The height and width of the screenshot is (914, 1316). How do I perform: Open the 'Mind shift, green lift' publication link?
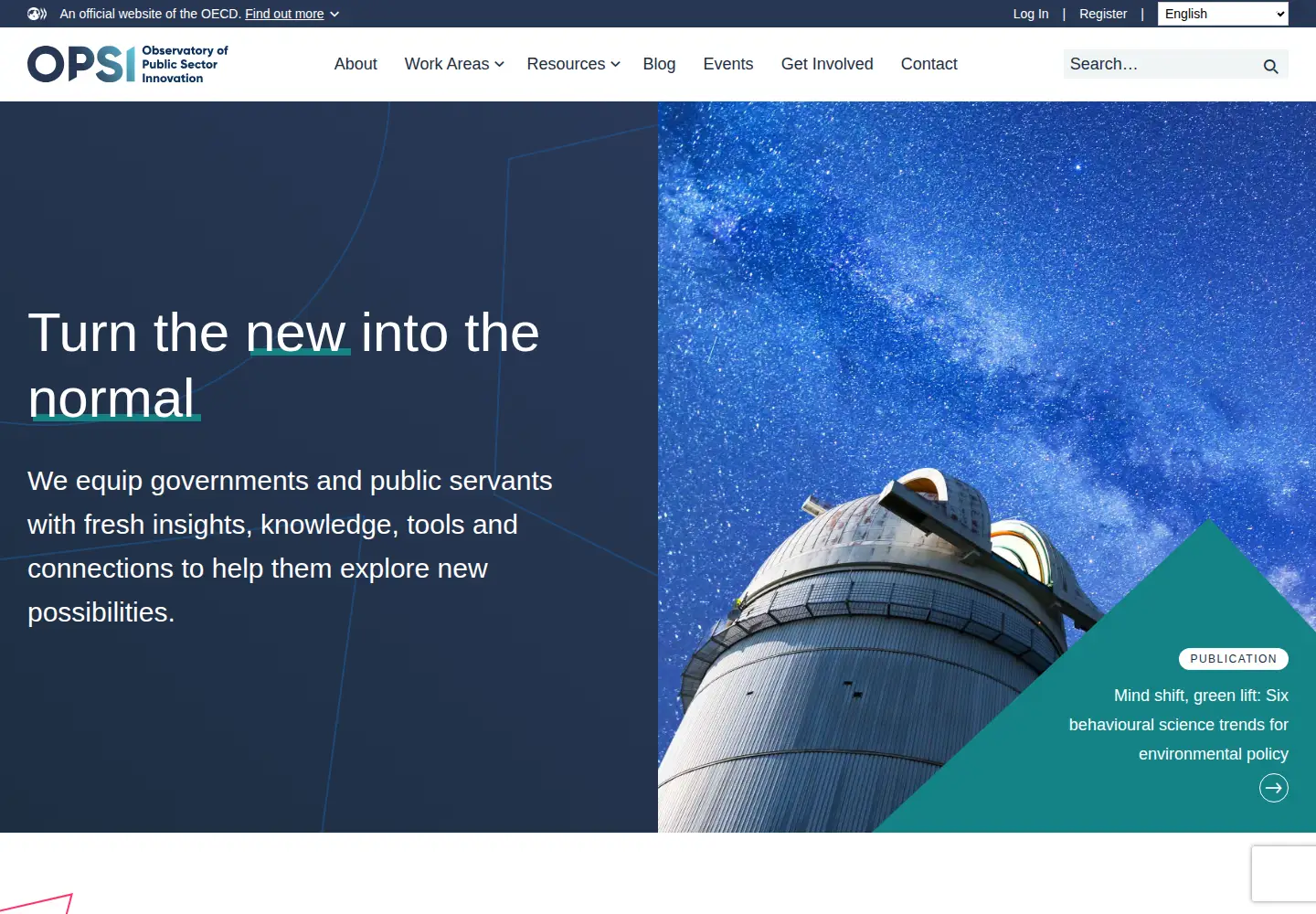point(1179,725)
